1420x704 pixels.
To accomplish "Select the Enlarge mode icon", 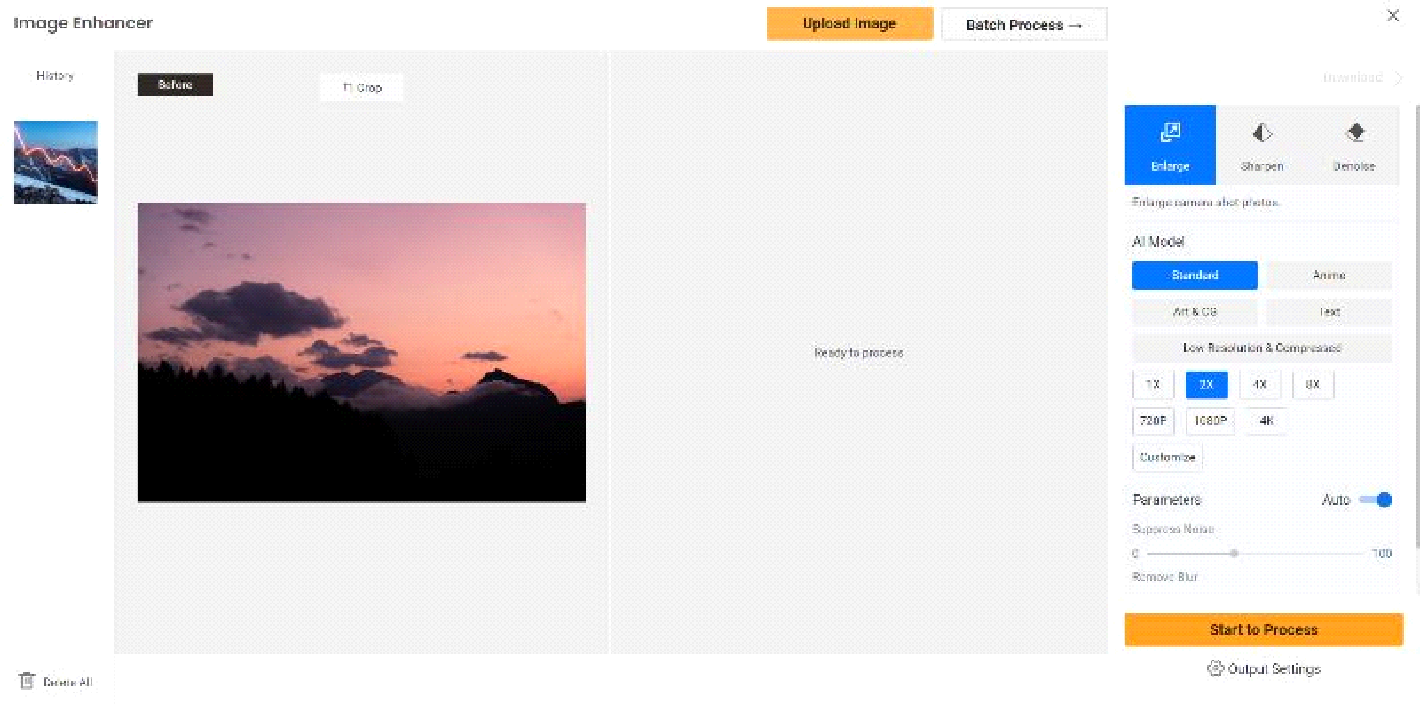I will pos(1170,132).
